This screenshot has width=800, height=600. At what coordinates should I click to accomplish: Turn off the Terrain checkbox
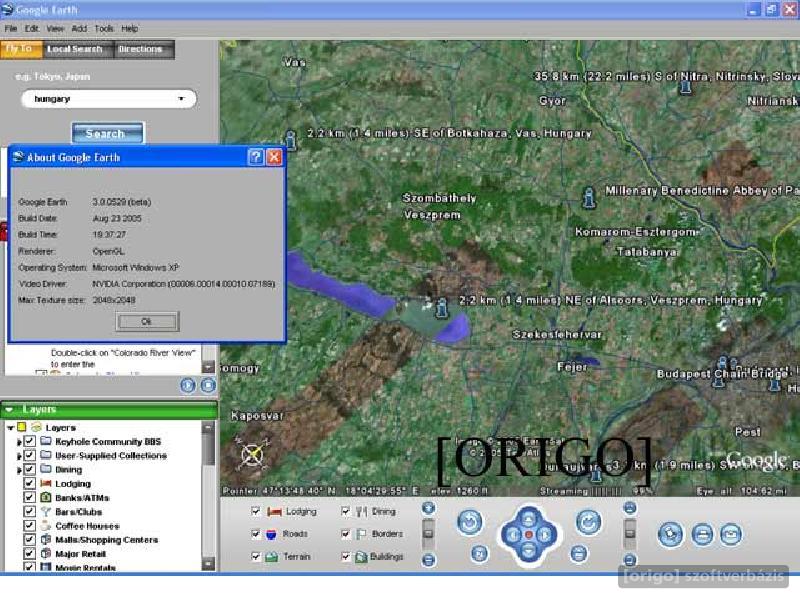pos(256,556)
